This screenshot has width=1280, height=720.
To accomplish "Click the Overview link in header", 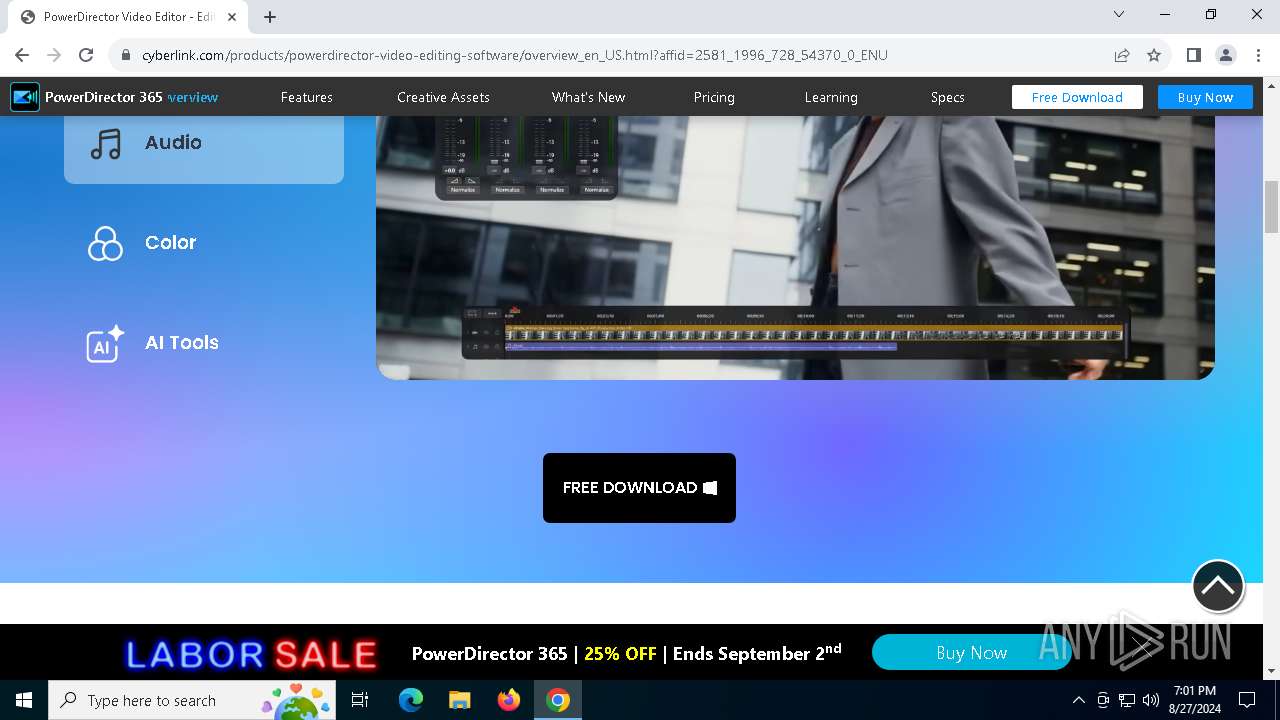I will point(194,97).
